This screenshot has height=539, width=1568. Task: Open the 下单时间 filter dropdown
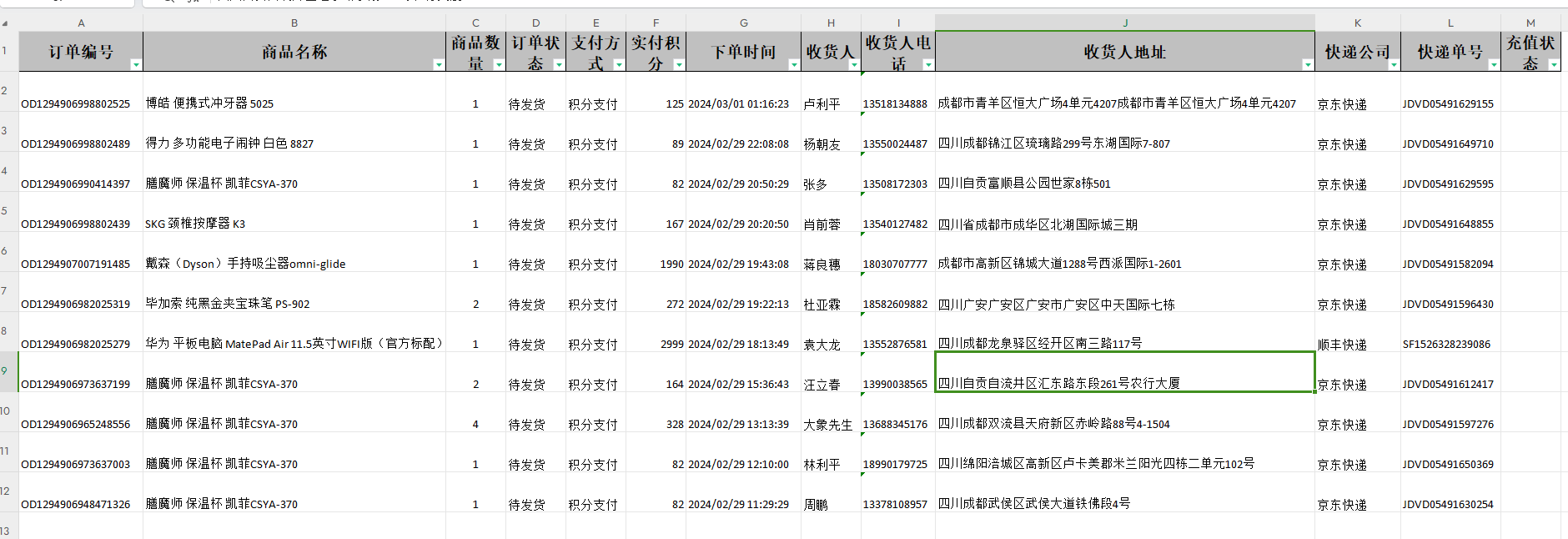click(794, 64)
